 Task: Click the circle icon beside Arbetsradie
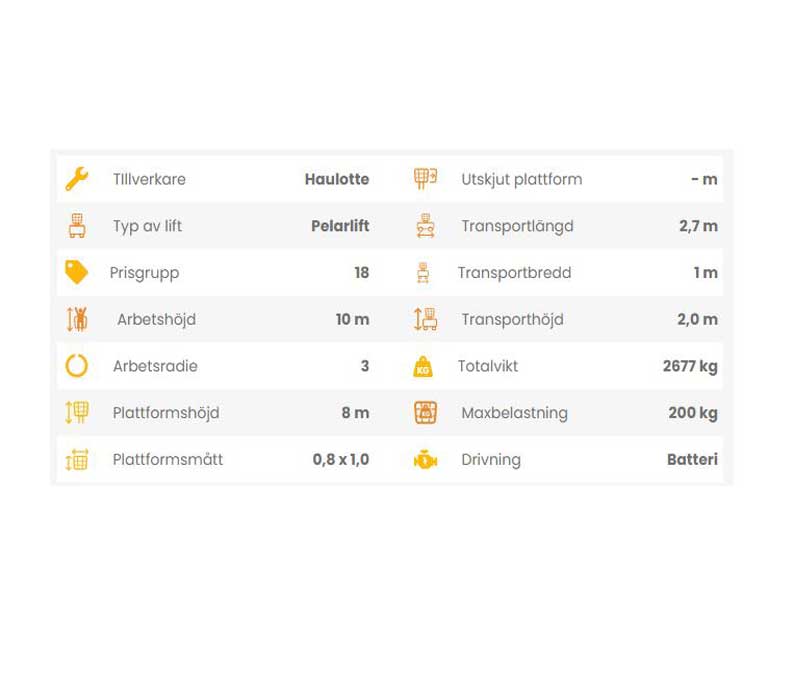point(76,366)
